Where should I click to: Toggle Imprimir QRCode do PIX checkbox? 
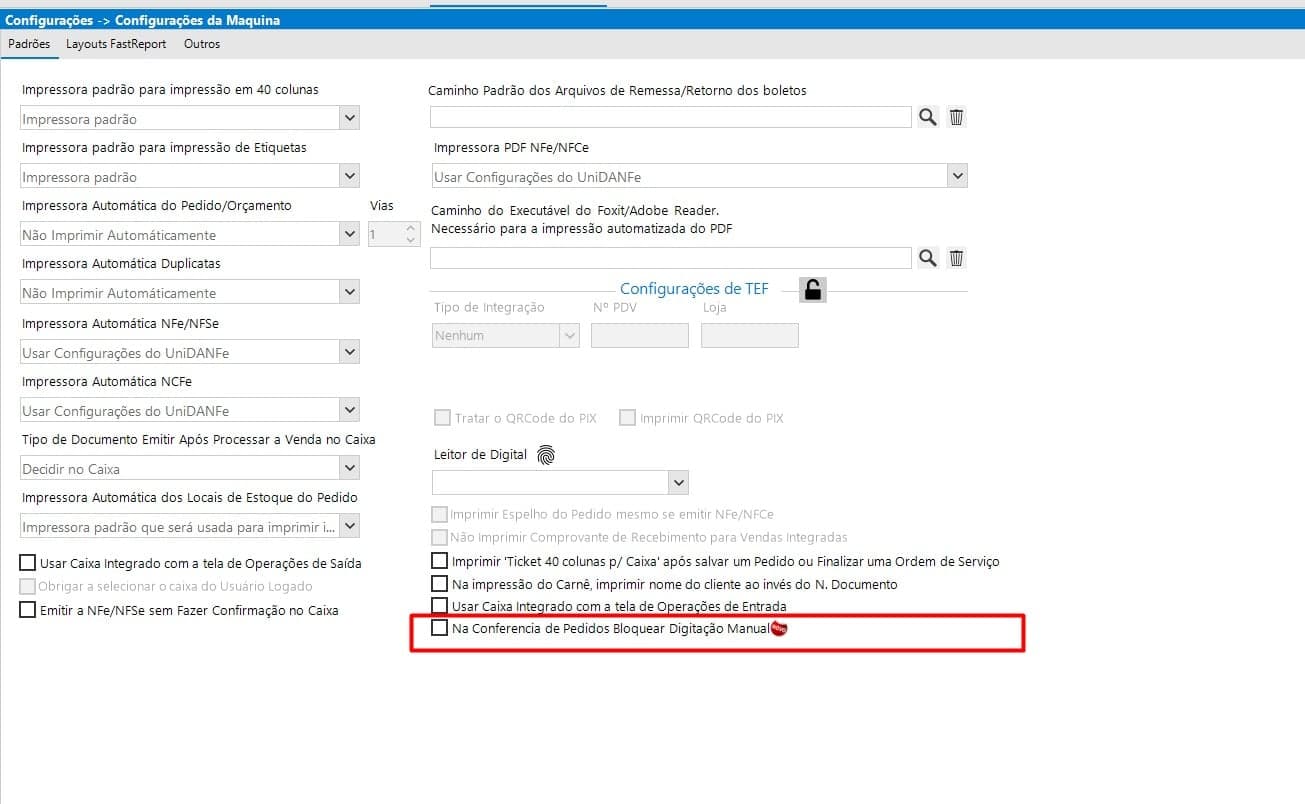627,418
